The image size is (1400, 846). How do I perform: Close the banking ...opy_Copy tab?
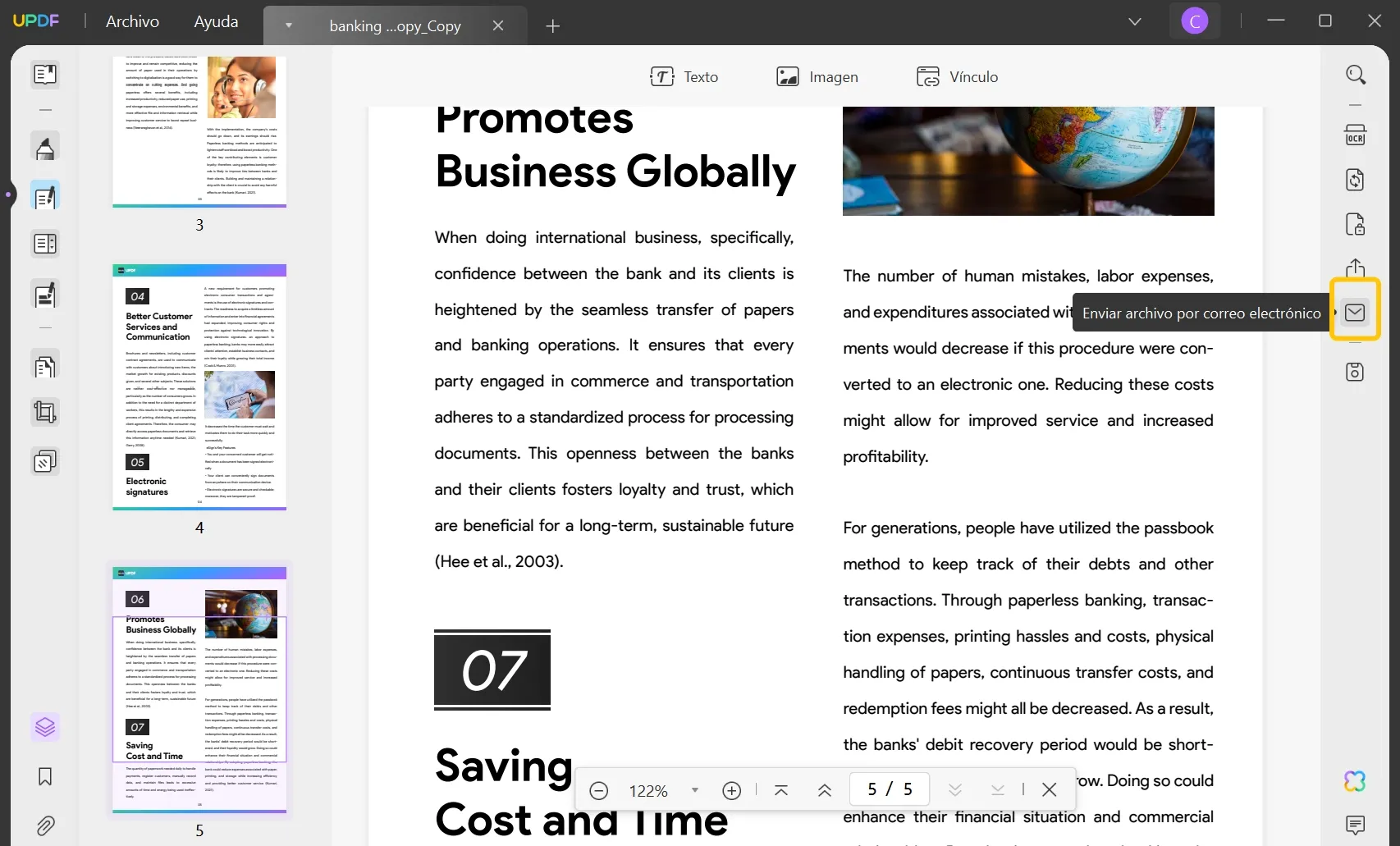point(497,25)
